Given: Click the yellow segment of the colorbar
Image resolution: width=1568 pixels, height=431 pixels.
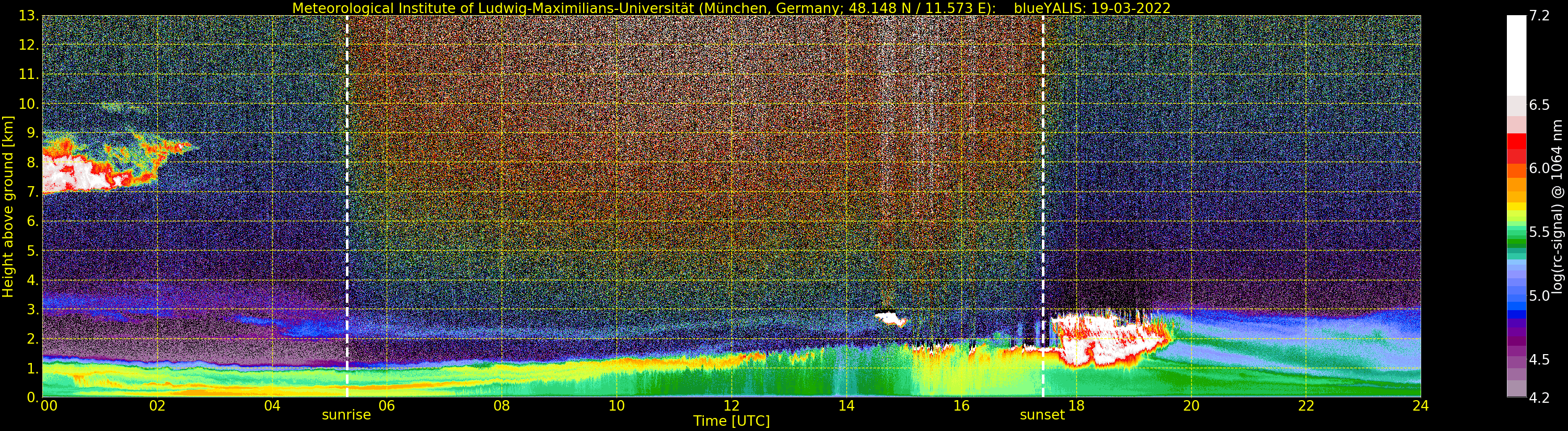Looking at the screenshot, I should (1516, 207).
